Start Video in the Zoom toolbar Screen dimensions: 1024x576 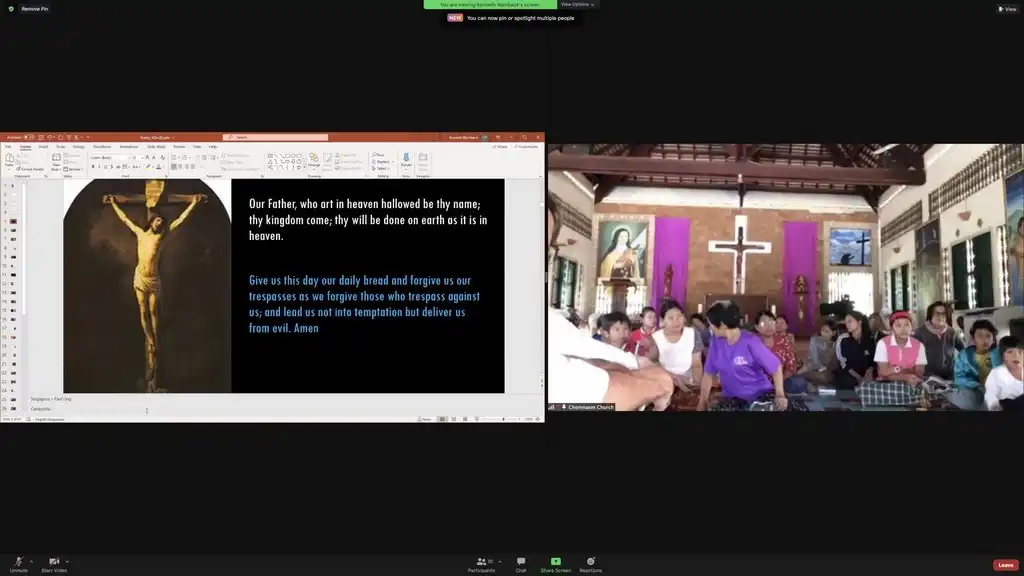point(54,565)
